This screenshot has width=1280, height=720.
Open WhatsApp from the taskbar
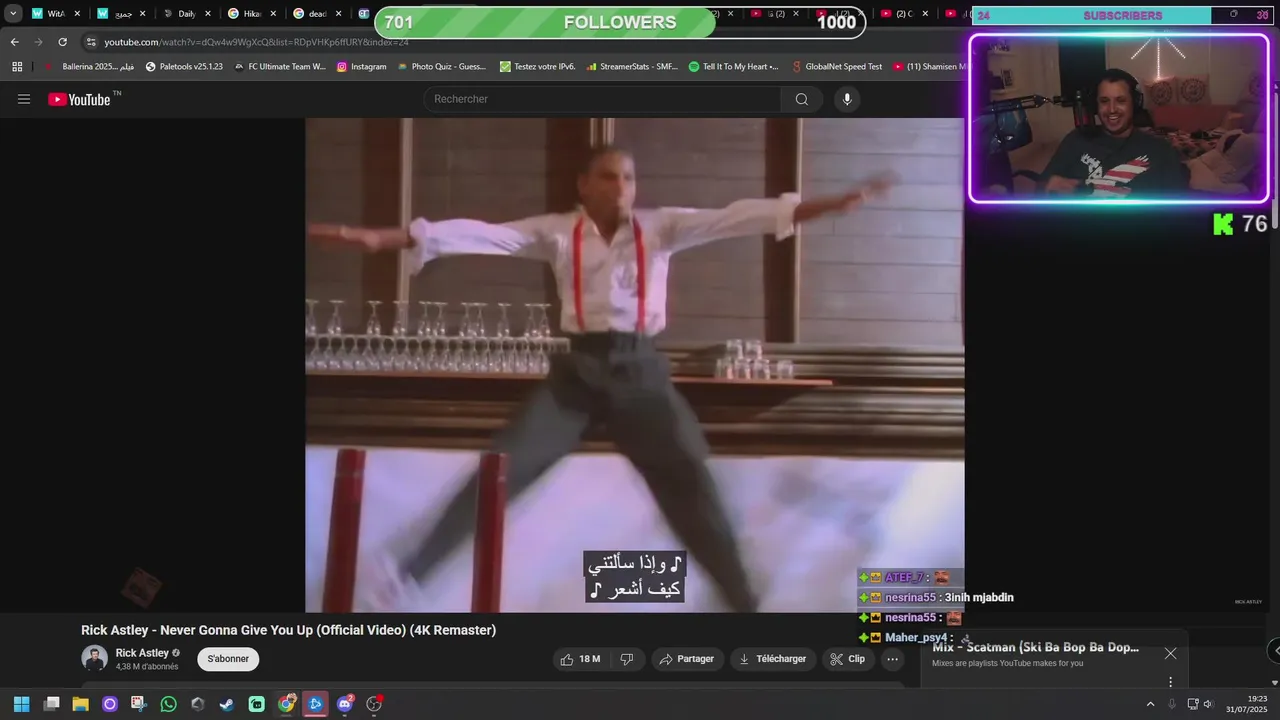click(x=168, y=704)
